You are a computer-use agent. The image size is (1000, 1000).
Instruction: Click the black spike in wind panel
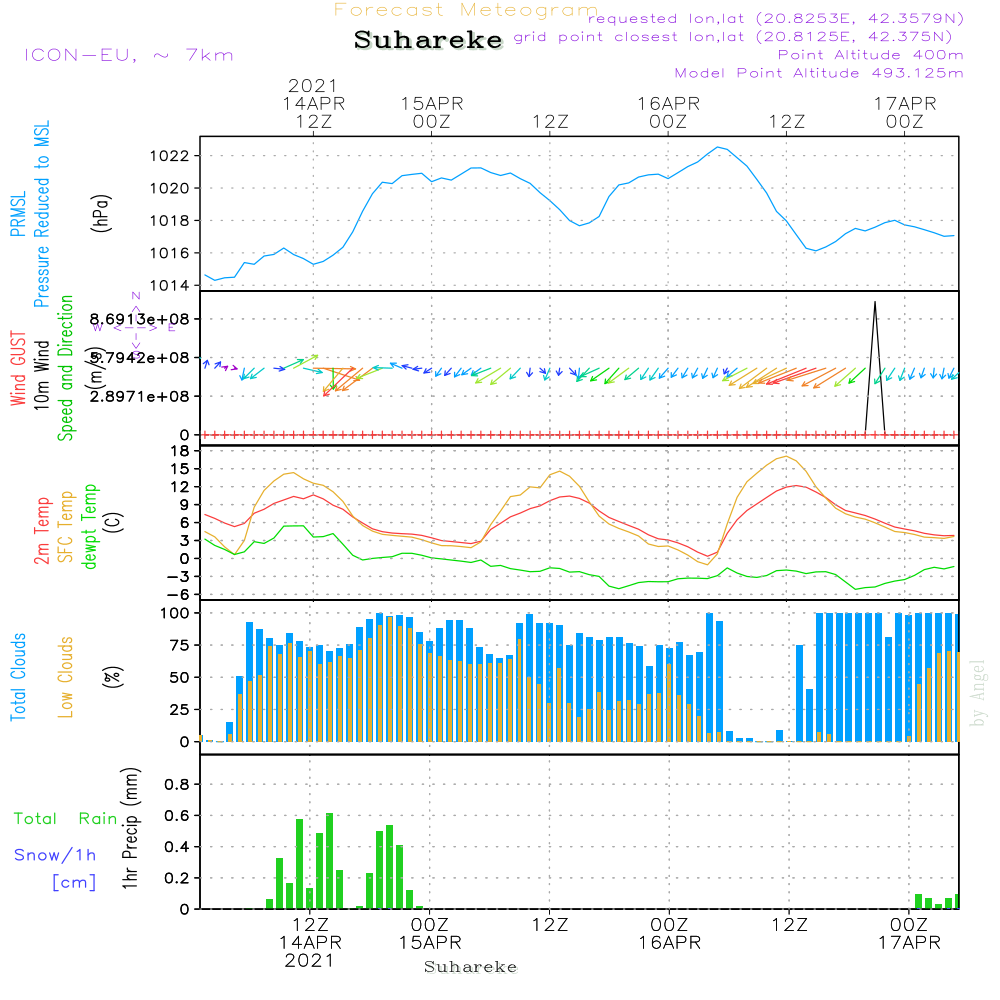point(875,365)
